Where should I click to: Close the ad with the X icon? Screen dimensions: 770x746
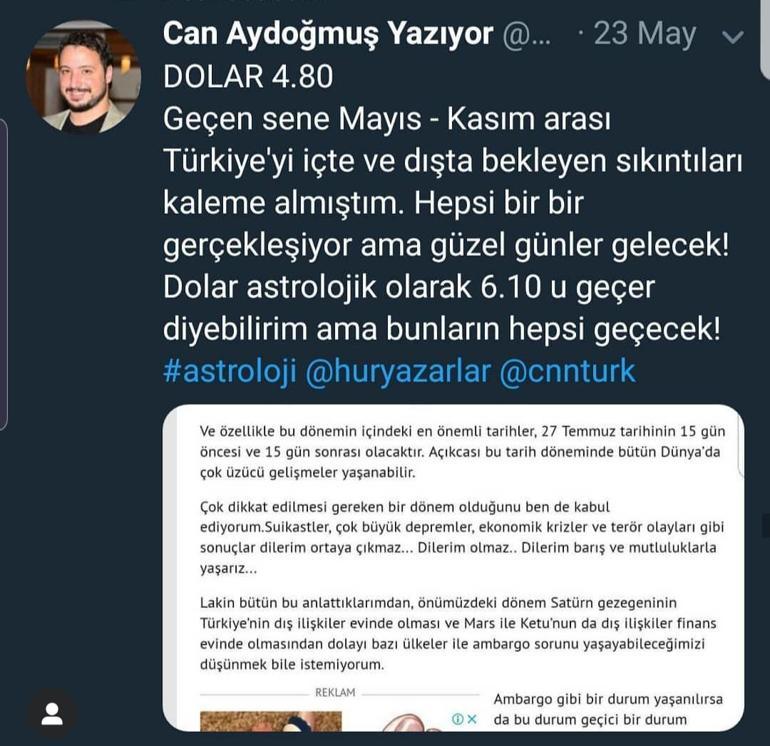(x=472, y=719)
